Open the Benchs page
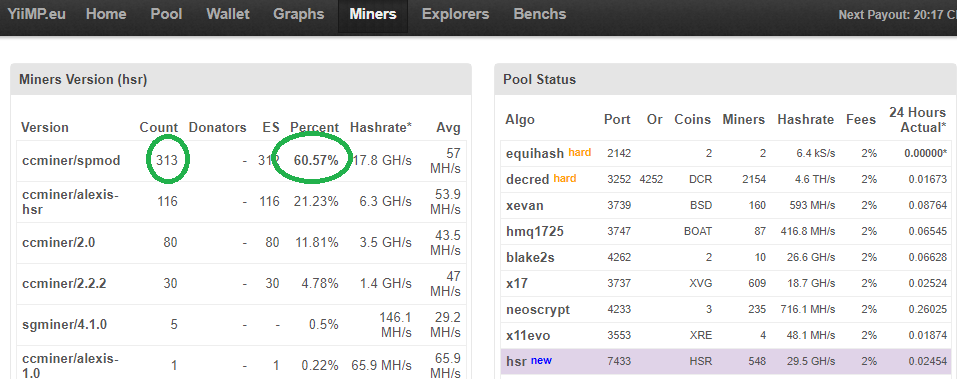 pos(540,14)
